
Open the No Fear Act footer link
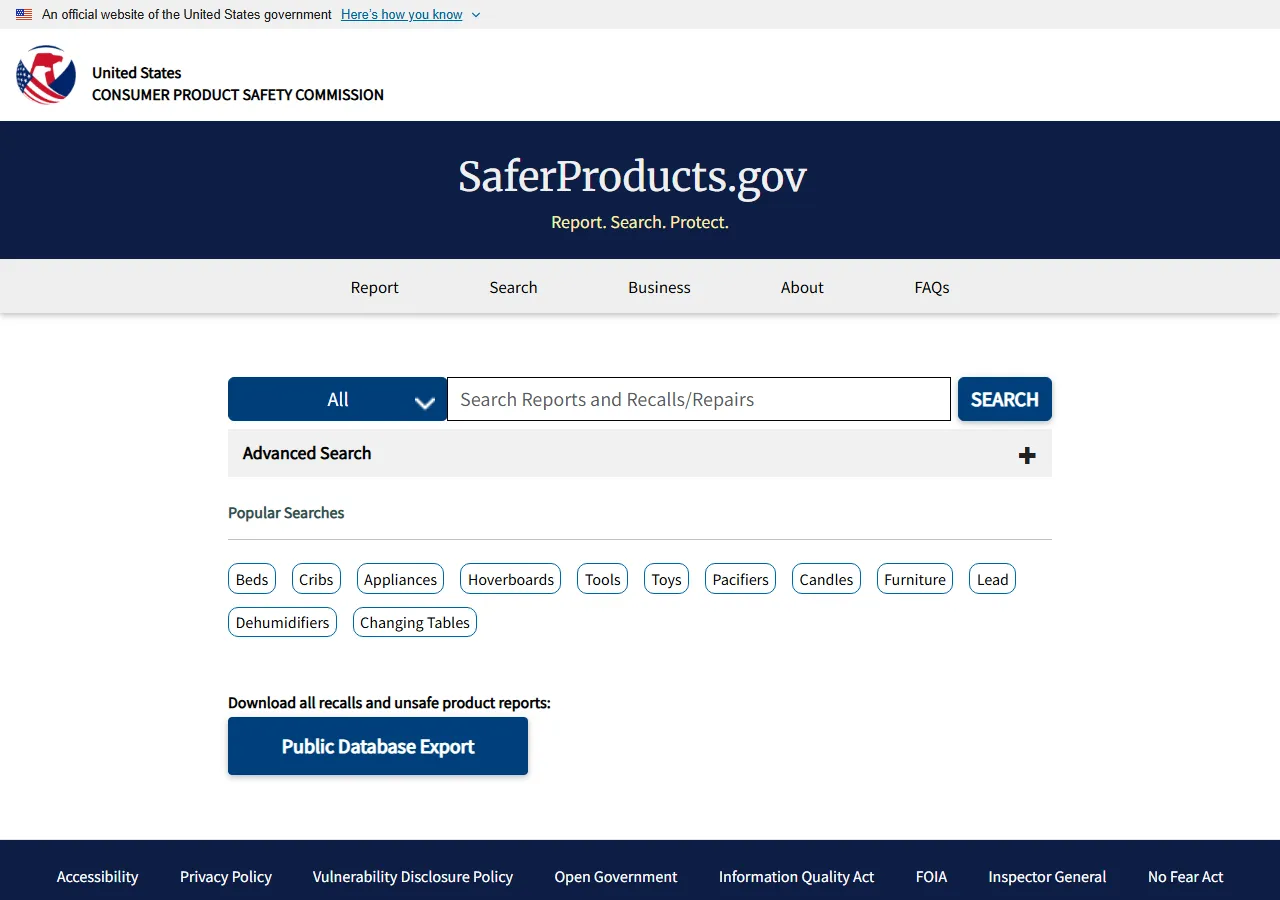click(x=1185, y=876)
